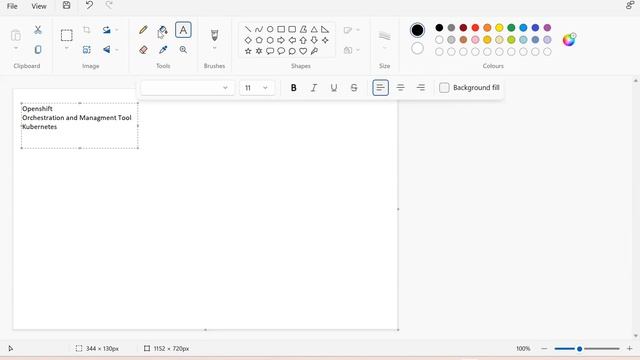
Task: Click the Resize and skew icon
Action: (x=87, y=50)
